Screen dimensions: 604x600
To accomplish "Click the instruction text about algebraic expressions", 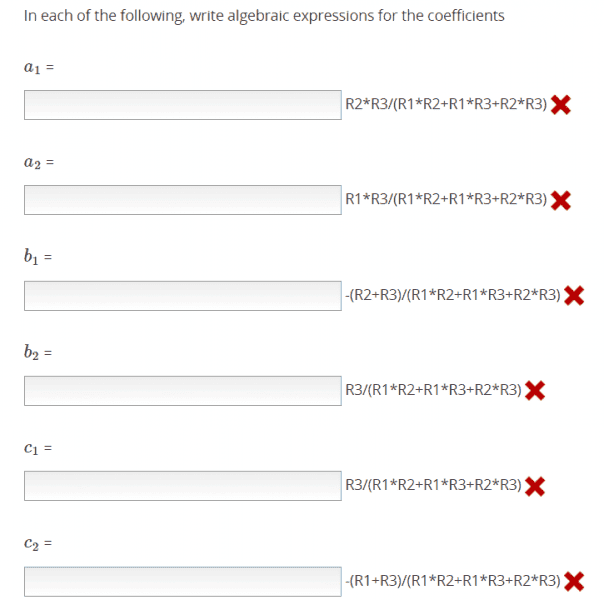I will point(264,16).
